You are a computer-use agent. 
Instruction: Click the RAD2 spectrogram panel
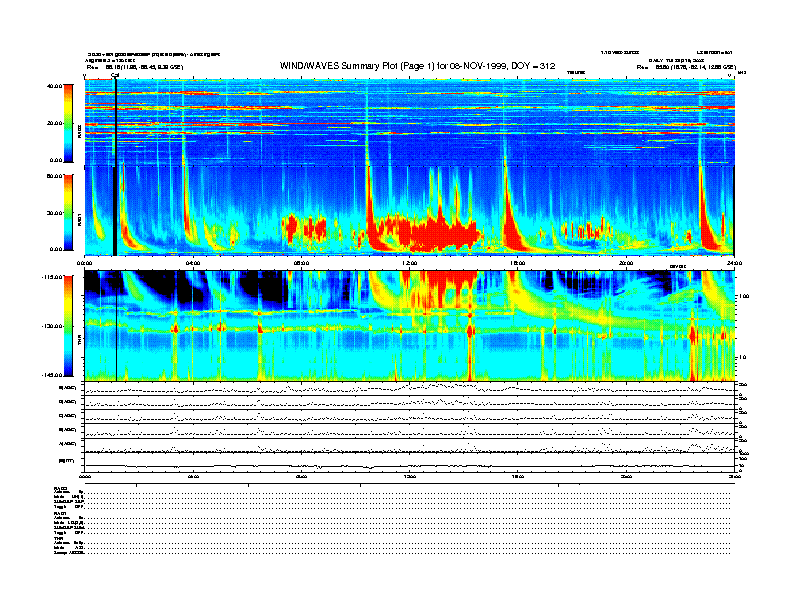coord(409,122)
